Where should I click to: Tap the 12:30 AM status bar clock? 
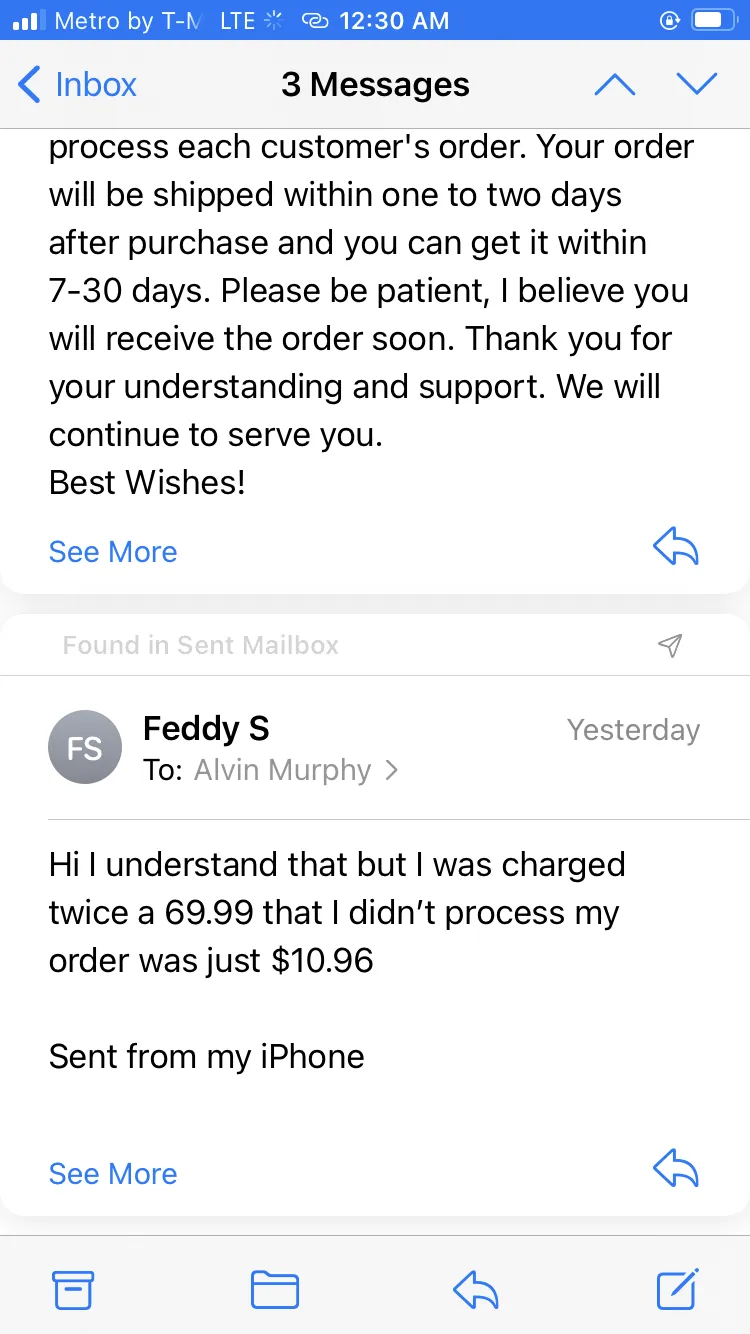click(x=394, y=20)
